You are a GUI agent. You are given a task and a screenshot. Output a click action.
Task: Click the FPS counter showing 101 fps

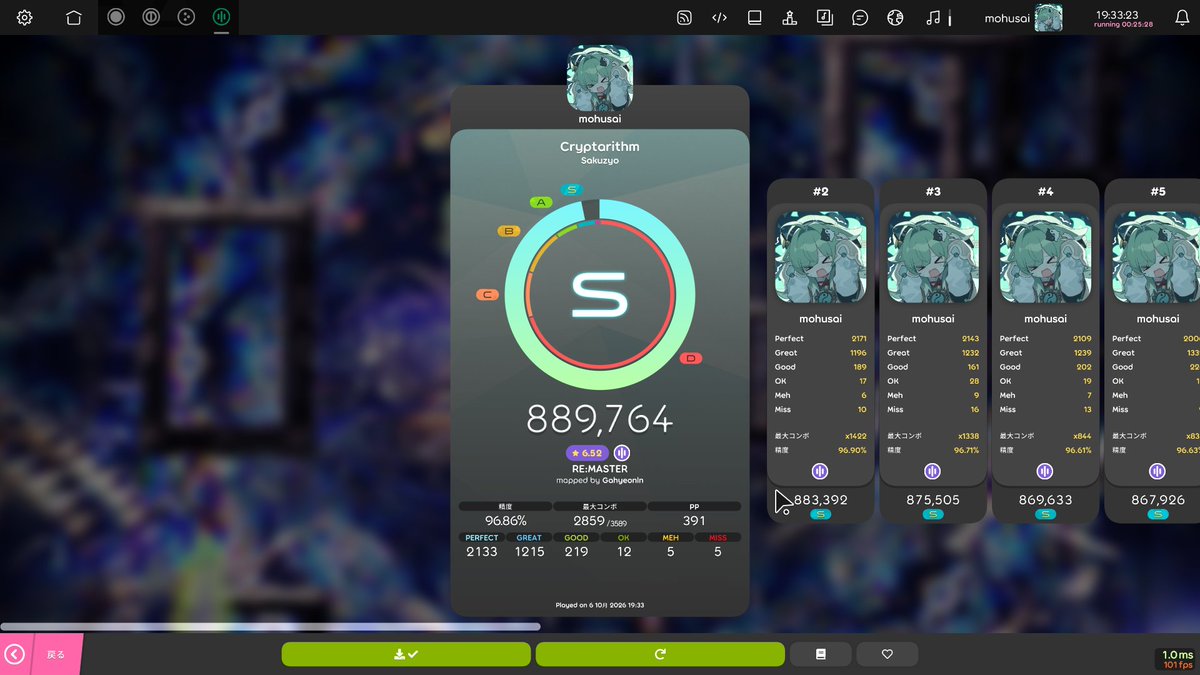pyautogui.click(x=1178, y=665)
